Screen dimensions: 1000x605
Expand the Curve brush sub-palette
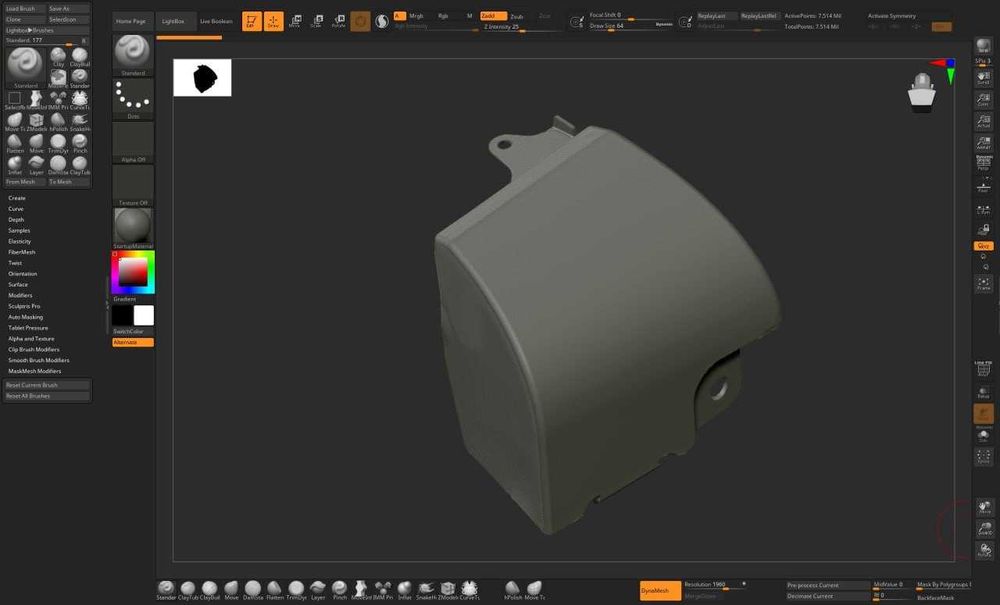(x=16, y=209)
